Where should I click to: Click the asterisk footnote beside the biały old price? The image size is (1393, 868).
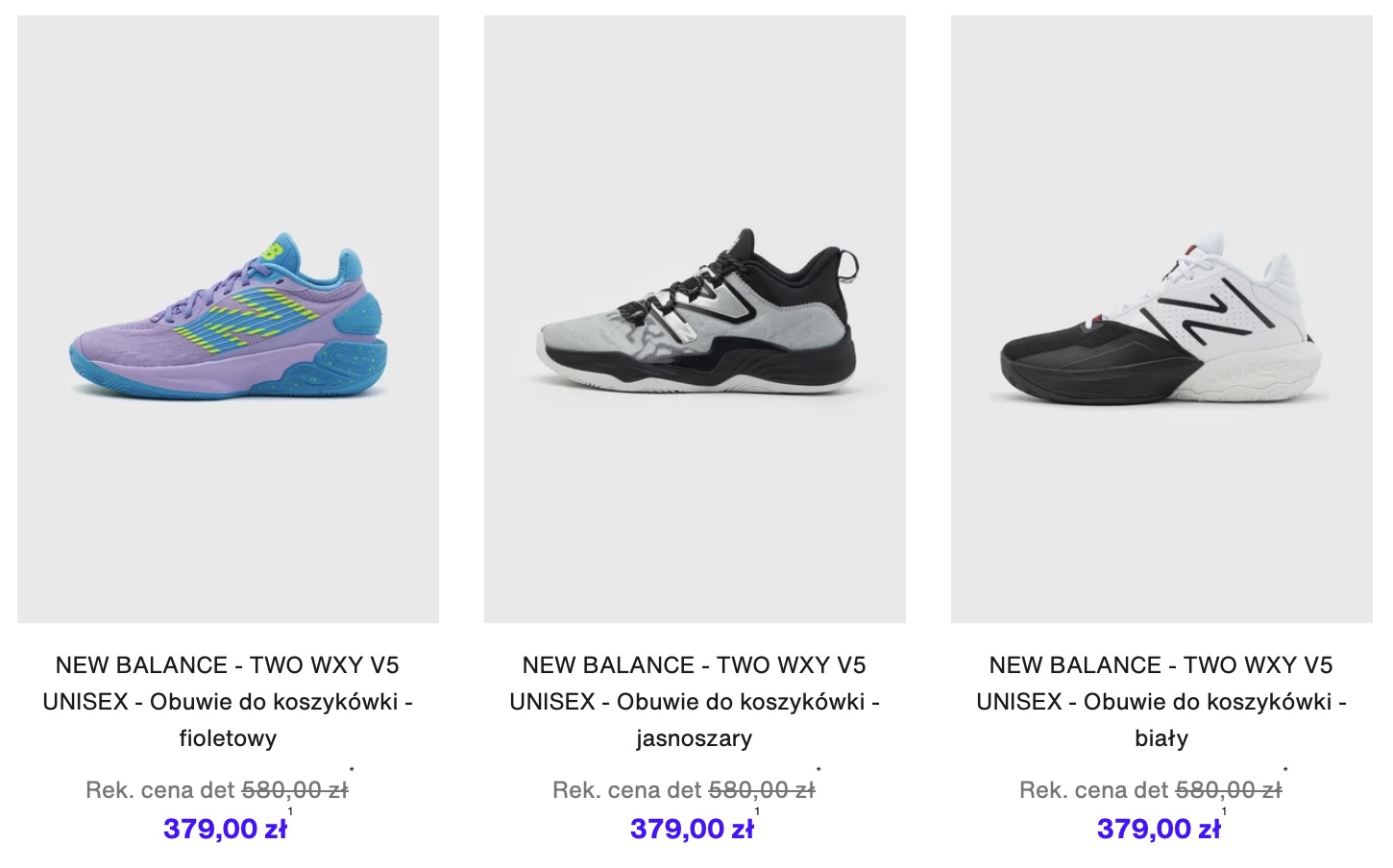pyautogui.click(x=1286, y=770)
